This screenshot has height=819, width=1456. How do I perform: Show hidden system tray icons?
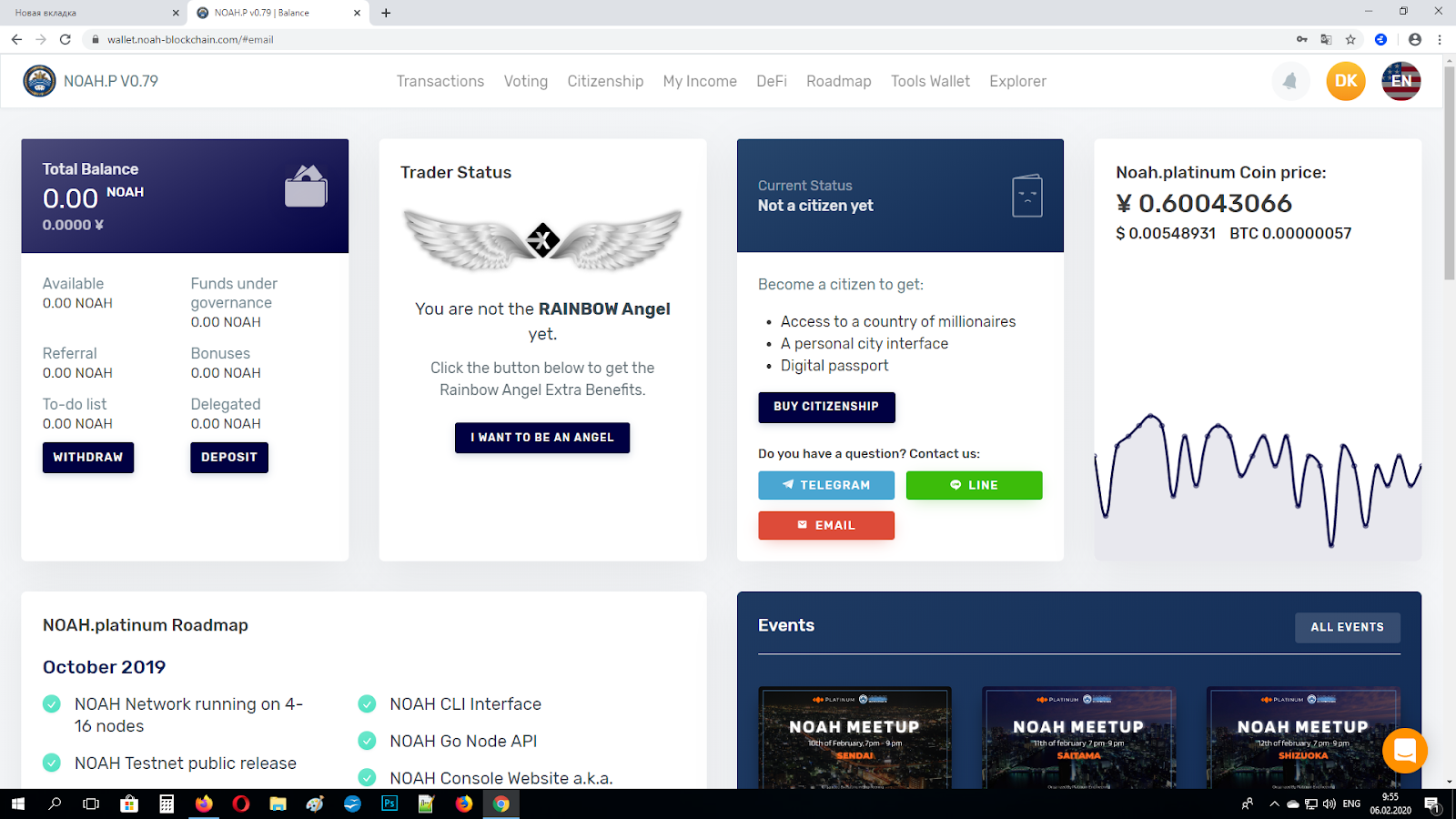click(1274, 804)
